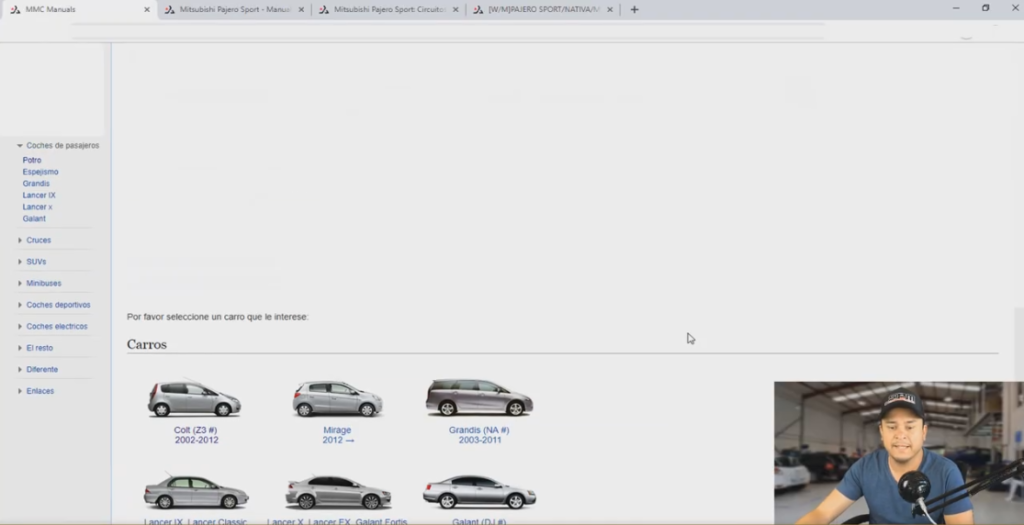Select the Colt (Z3 #) car image
The image size is (1024, 525).
click(195, 398)
